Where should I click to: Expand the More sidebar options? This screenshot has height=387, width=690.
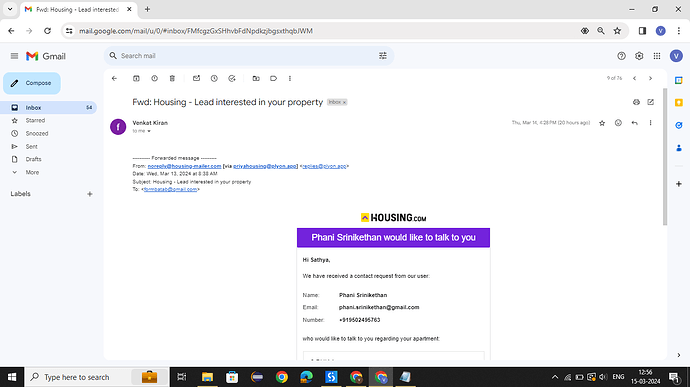pyautogui.click(x=32, y=172)
